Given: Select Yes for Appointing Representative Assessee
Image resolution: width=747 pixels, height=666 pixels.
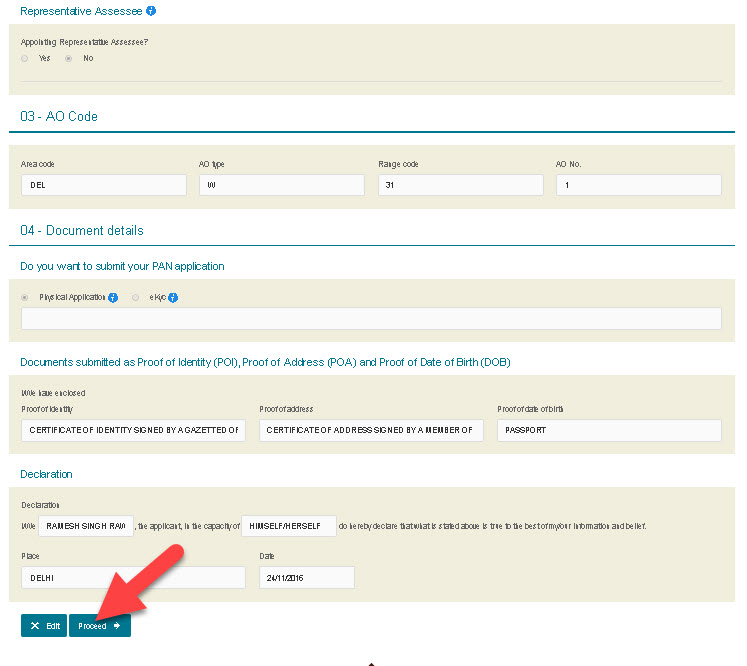Looking at the screenshot, I should pyautogui.click(x=25, y=59).
